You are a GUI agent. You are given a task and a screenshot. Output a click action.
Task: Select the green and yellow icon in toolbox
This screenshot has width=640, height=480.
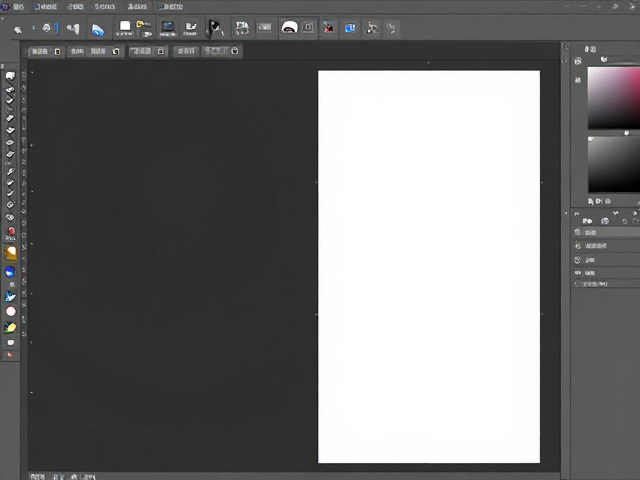coord(10,327)
